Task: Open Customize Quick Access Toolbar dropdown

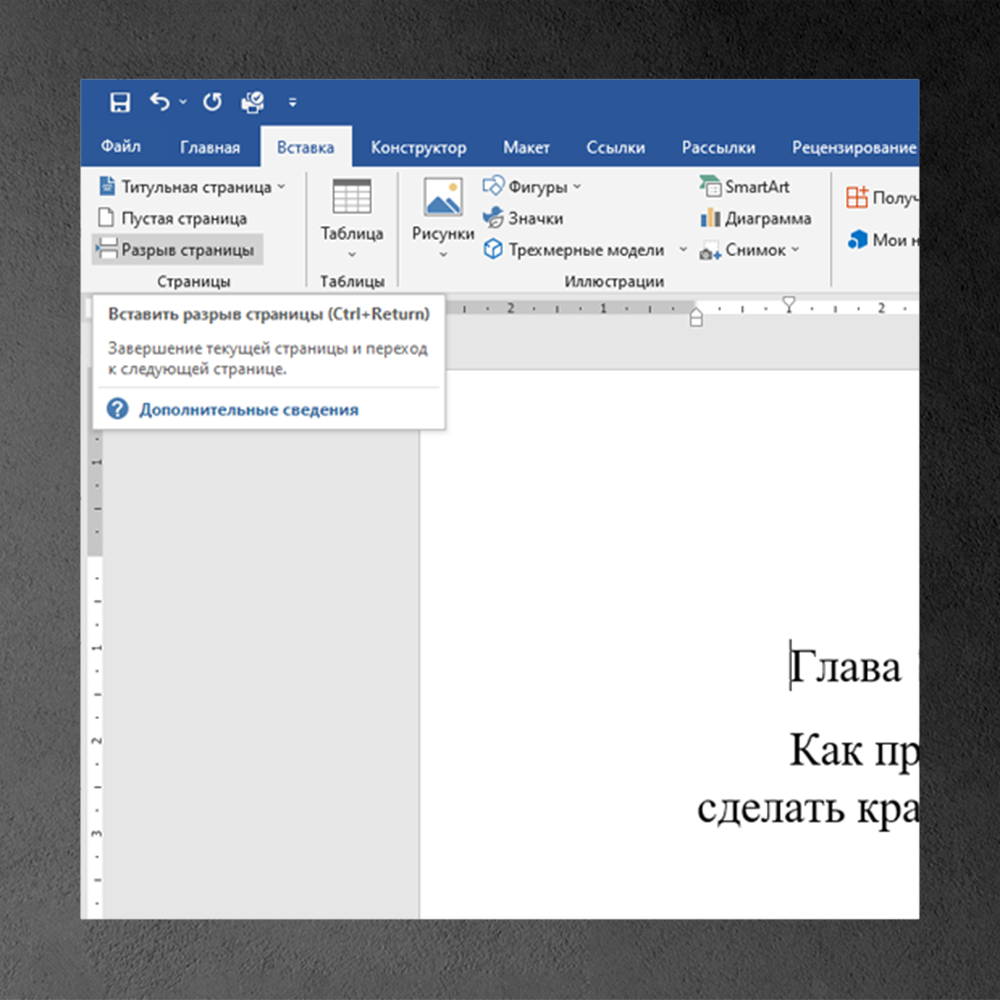Action: 293,102
